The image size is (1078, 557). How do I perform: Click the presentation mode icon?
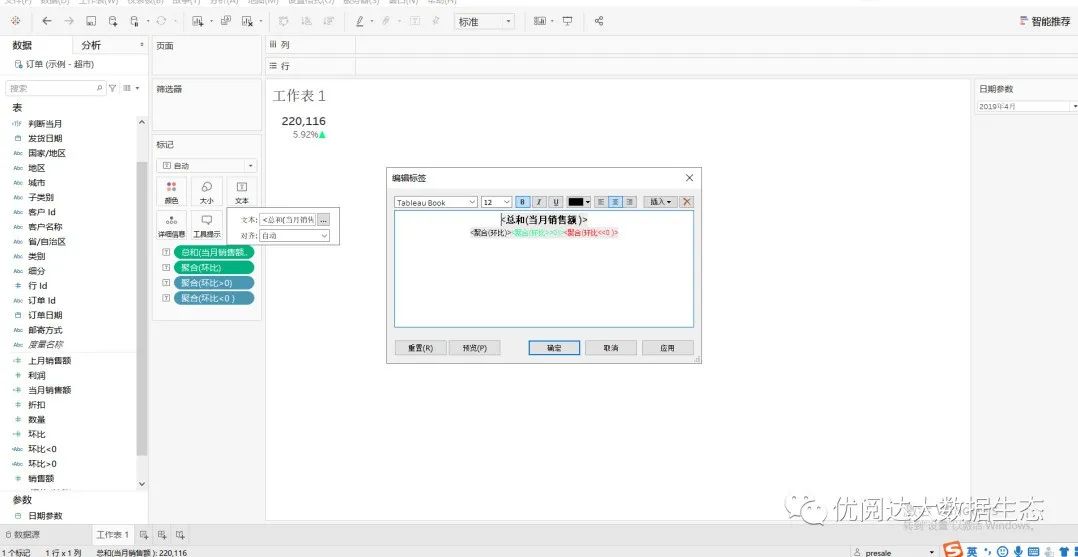[568, 21]
